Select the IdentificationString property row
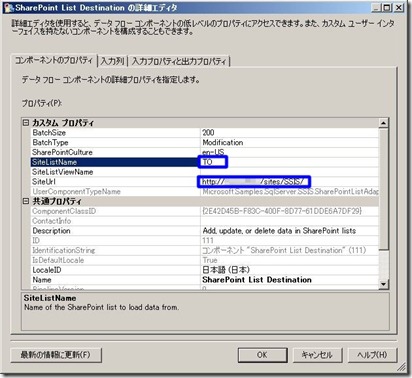Screen dimensions: 412x378 point(205,250)
